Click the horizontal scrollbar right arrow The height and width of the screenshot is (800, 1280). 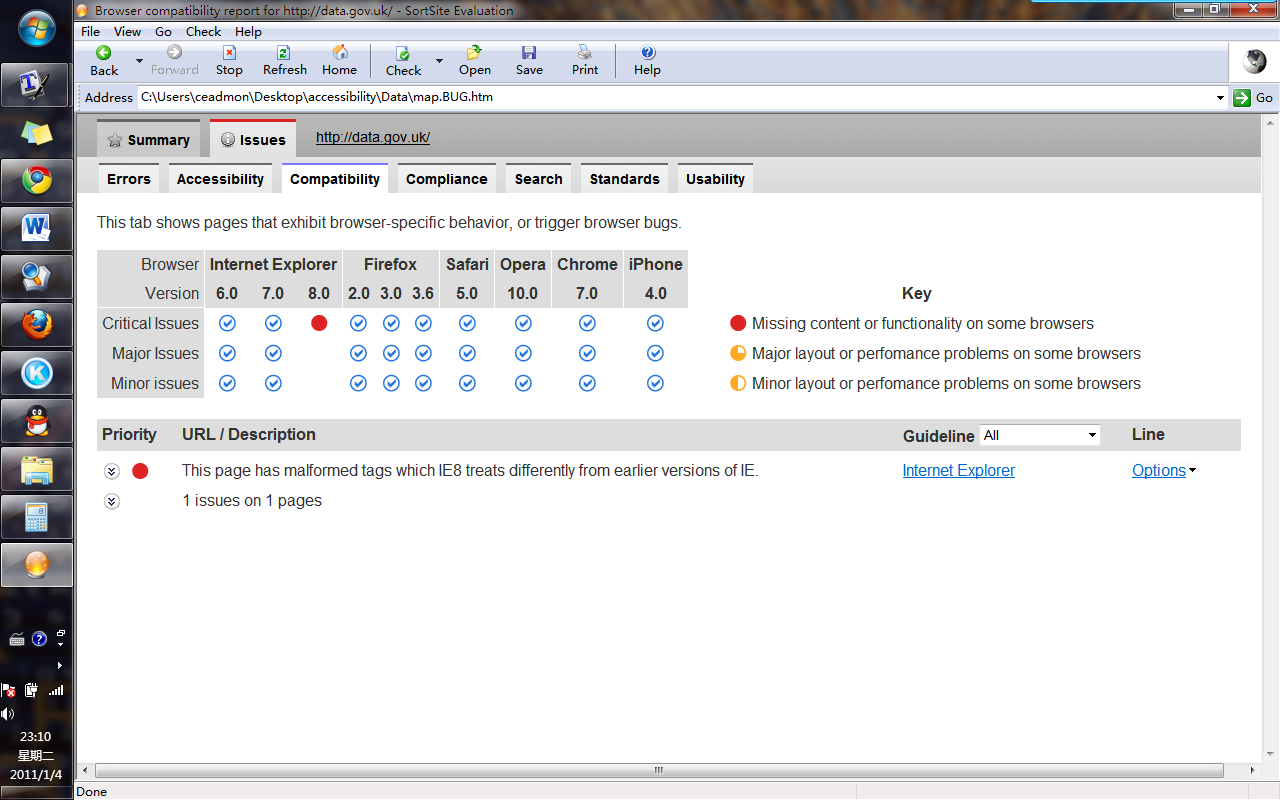(x=1253, y=770)
